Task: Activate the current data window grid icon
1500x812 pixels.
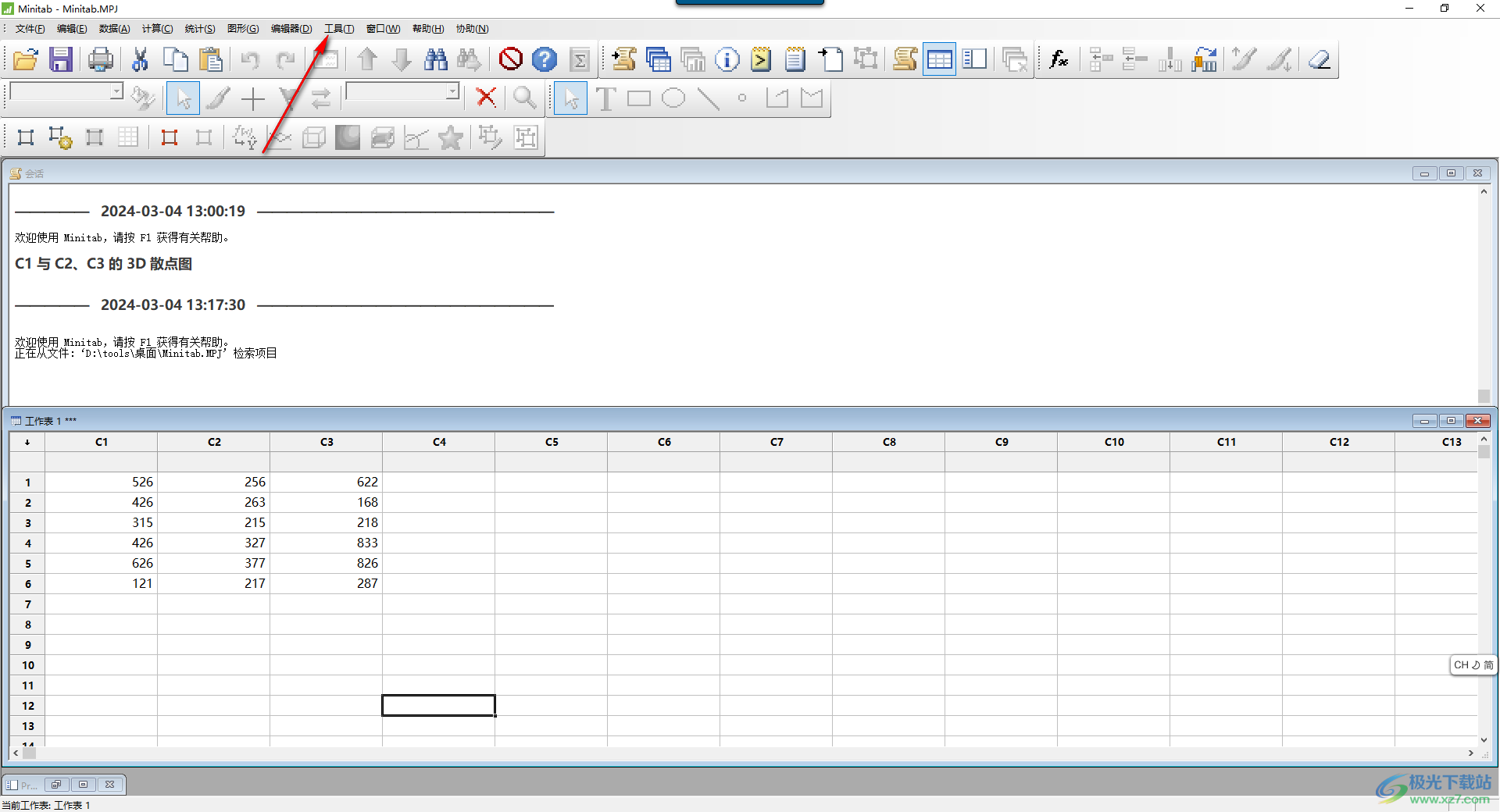Action: pyautogui.click(x=940, y=59)
